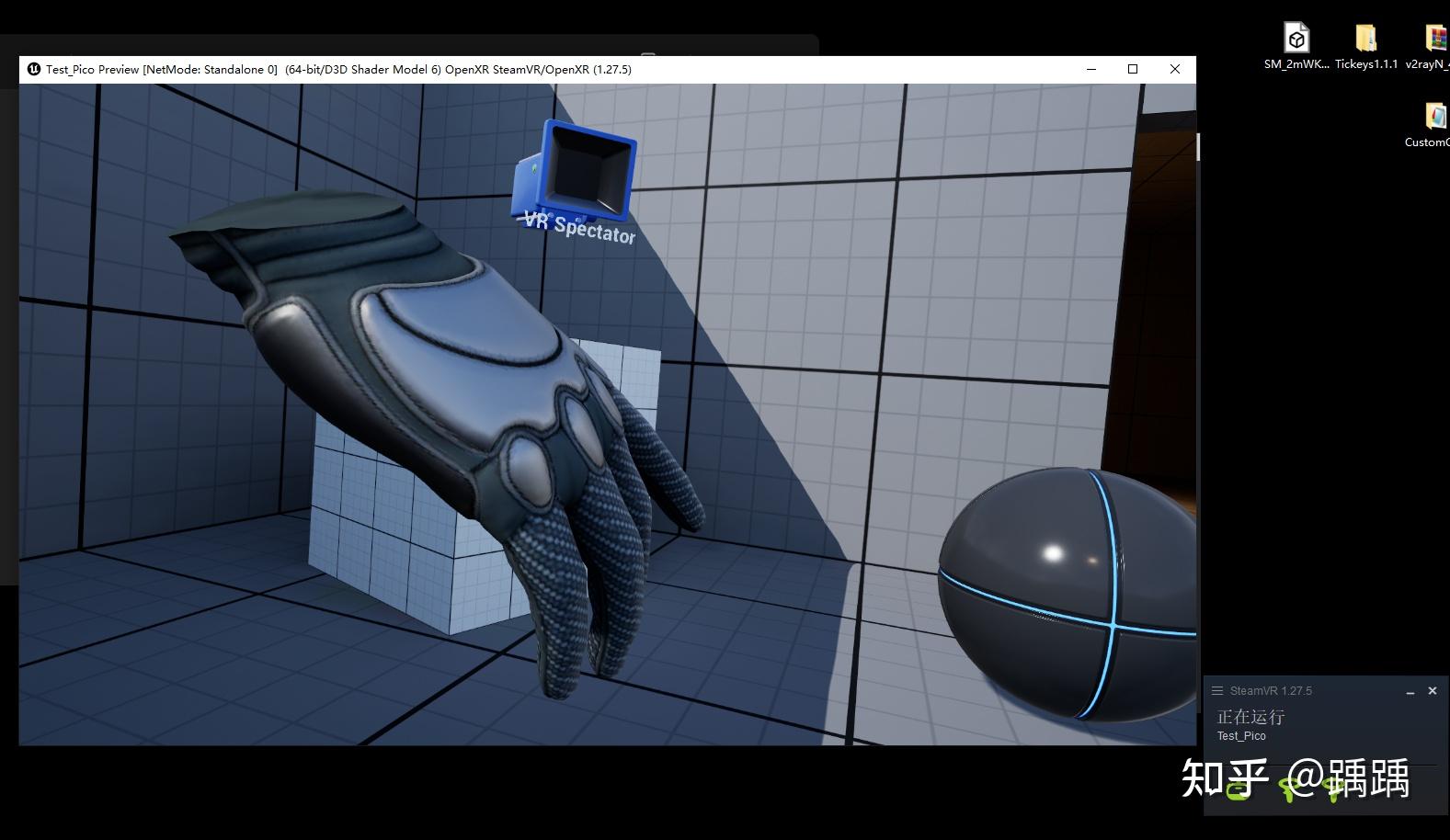Select the SM_2mWK desktop file icon
The image size is (1450, 840).
coord(1296,39)
